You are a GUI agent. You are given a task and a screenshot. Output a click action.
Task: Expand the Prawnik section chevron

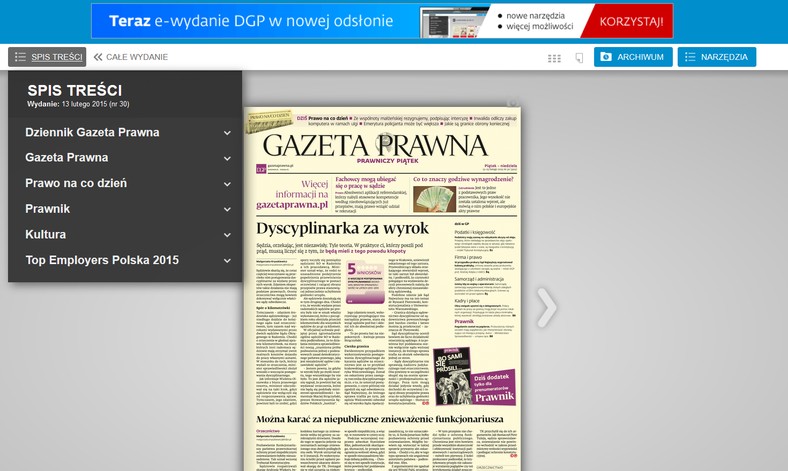(227, 209)
